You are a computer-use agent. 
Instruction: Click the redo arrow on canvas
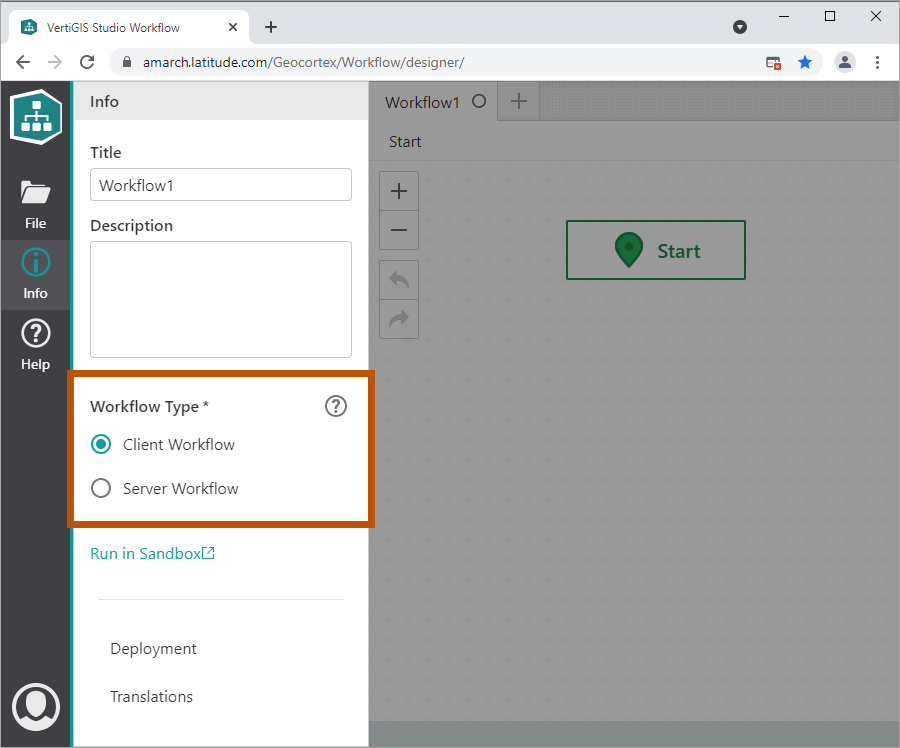(x=399, y=319)
